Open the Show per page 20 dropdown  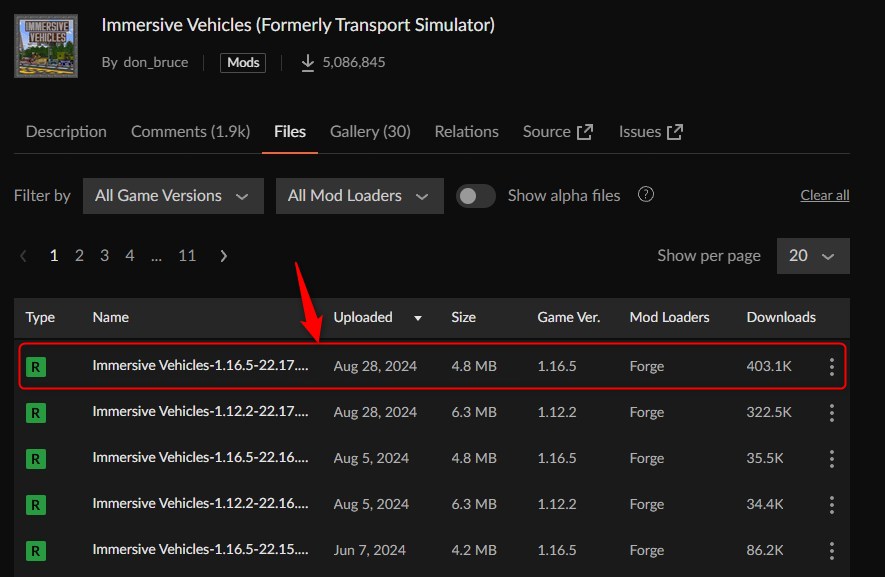point(813,256)
